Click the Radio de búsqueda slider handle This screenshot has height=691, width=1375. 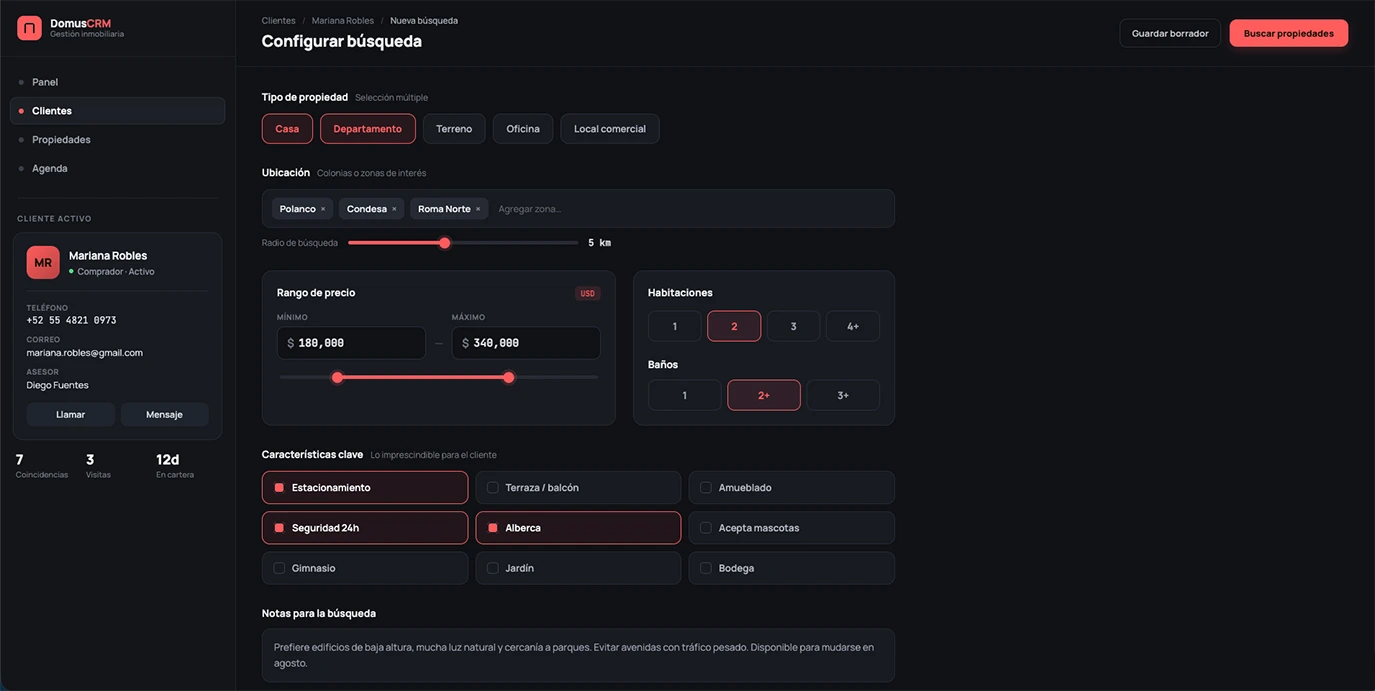pyautogui.click(x=445, y=243)
